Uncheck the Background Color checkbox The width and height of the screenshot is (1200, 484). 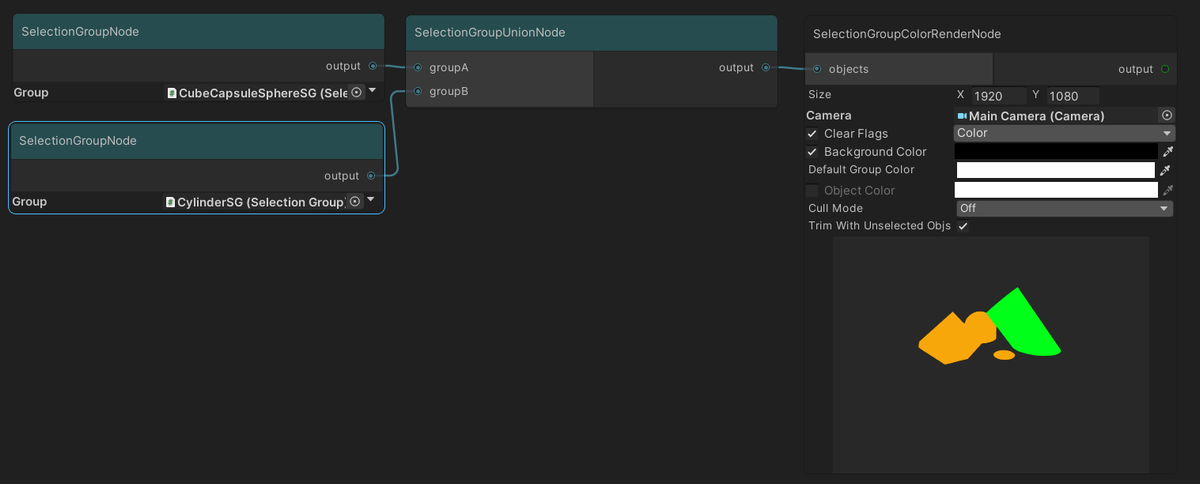812,152
